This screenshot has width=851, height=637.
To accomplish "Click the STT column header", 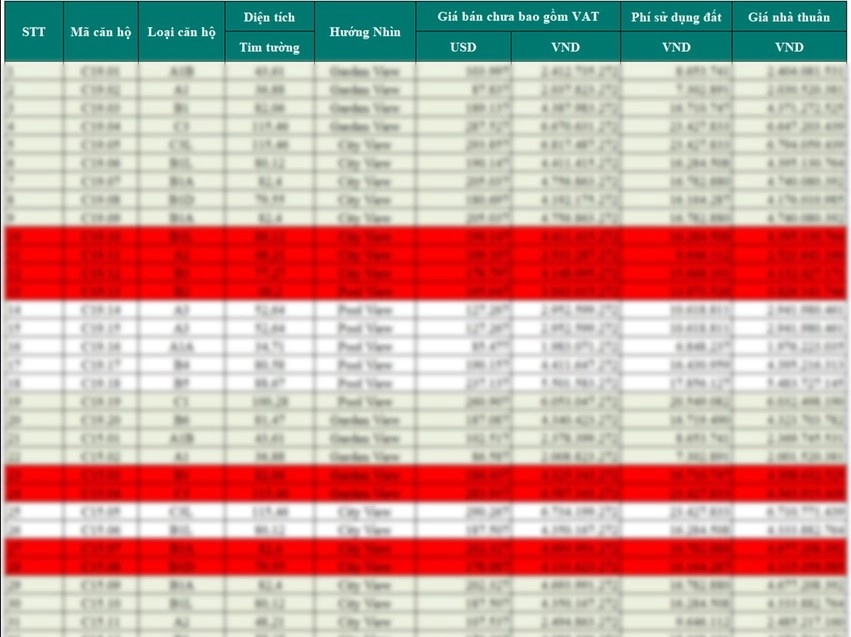I will tap(33, 31).
